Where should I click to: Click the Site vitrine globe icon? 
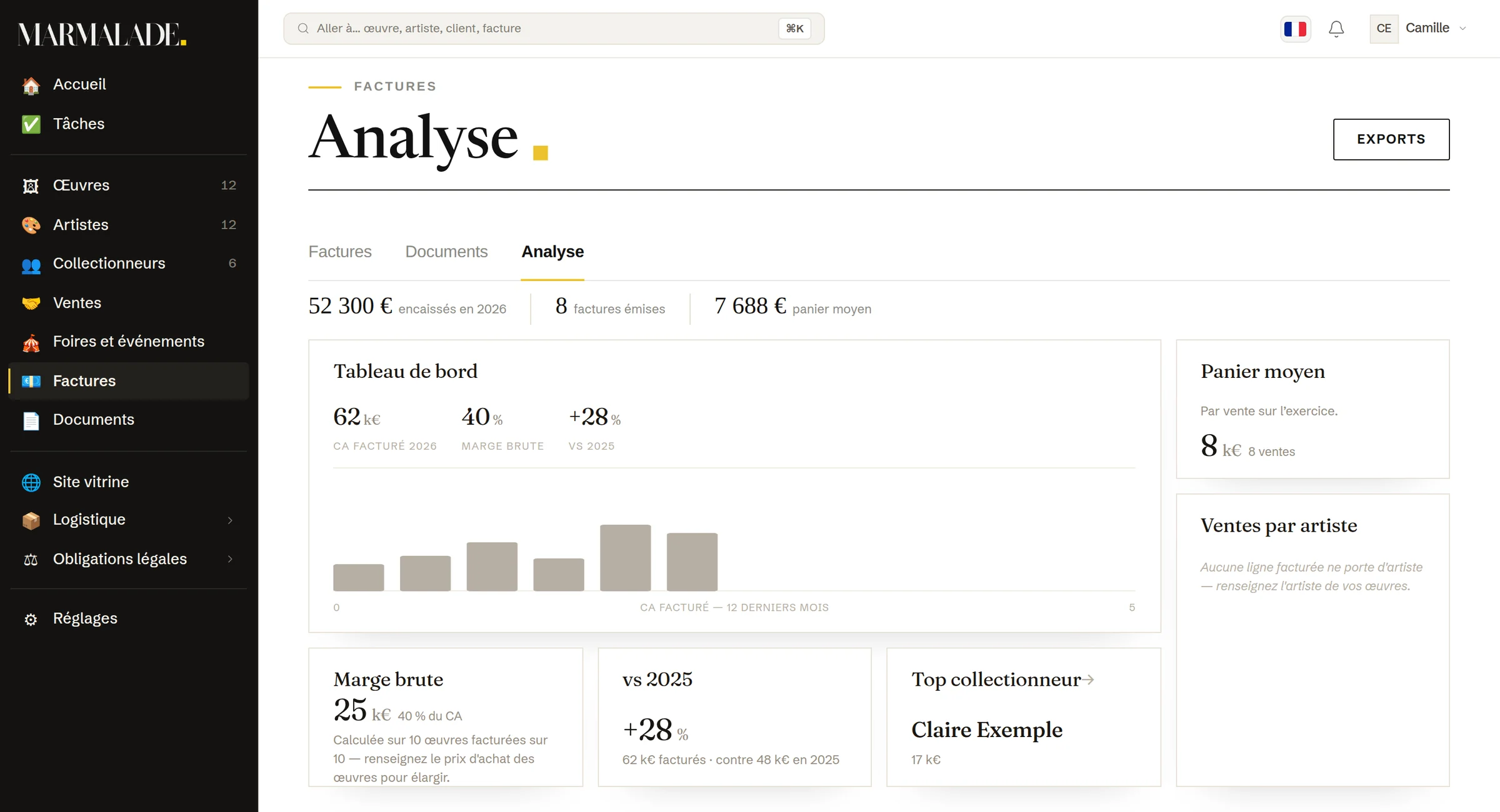tap(31, 482)
